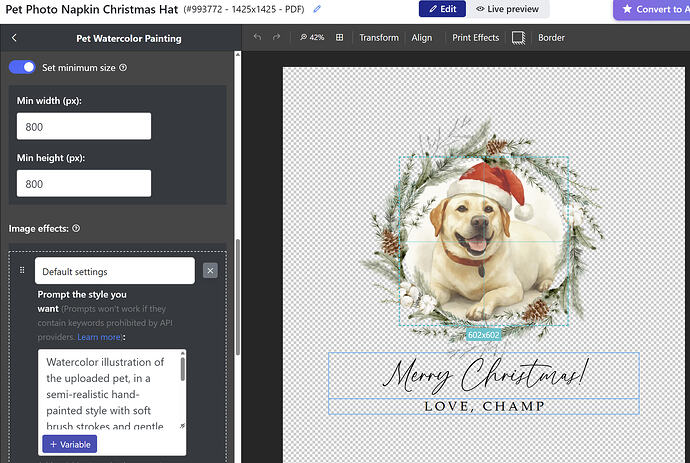Click the prompt text area scrollbar
The height and width of the screenshot is (463, 690).
(183, 369)
